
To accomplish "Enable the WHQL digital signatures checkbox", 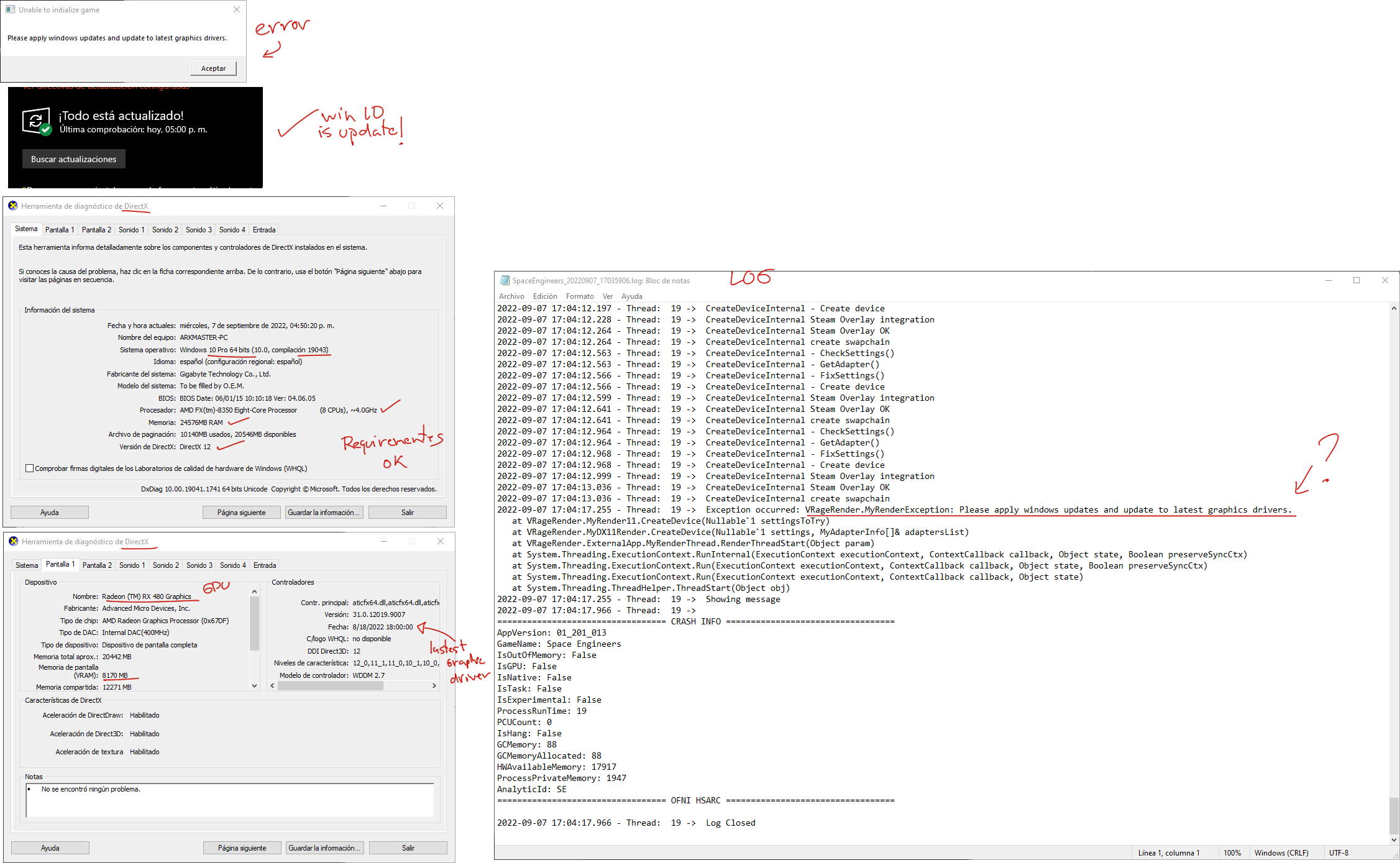I will click(29, 468).
